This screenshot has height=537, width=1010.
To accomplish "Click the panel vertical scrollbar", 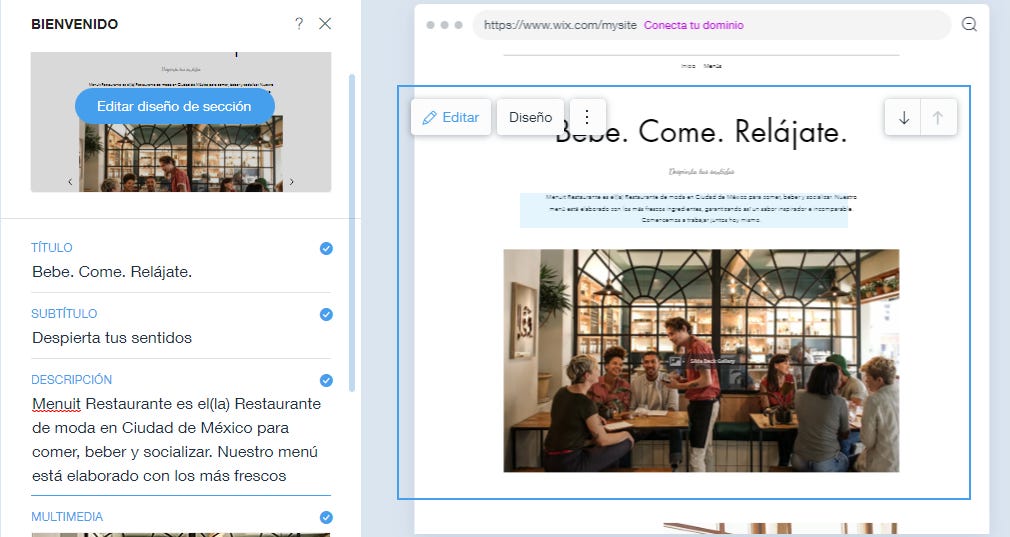I will (352, 232).
